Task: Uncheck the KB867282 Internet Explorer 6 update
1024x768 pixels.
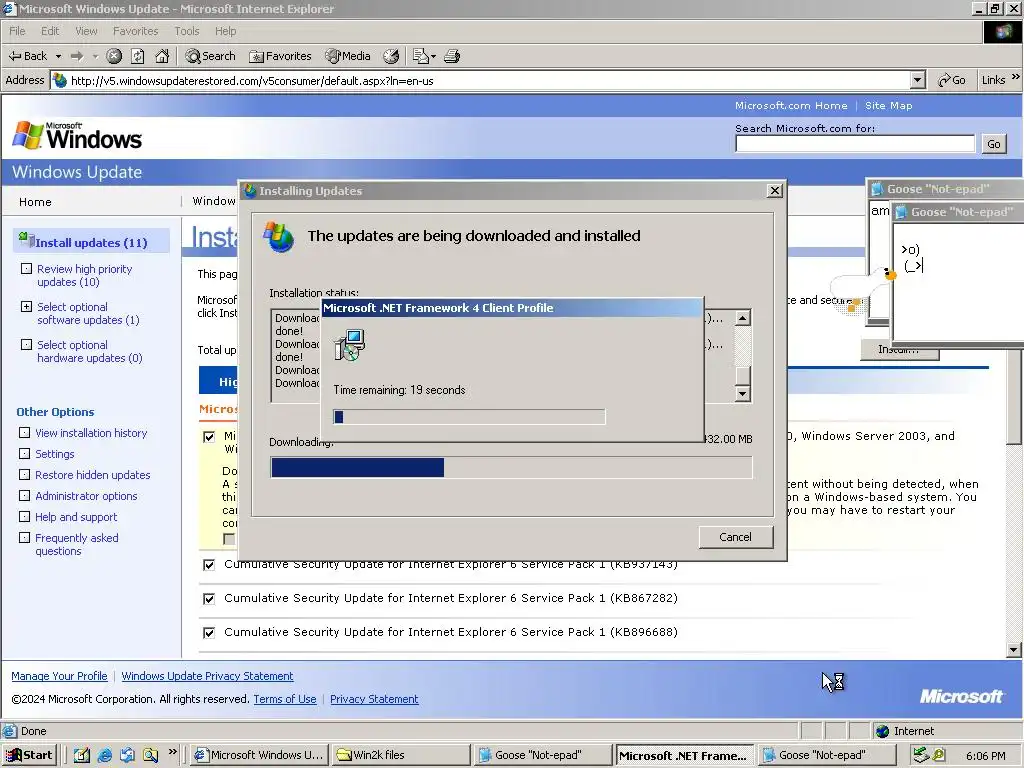Action: 209,599
